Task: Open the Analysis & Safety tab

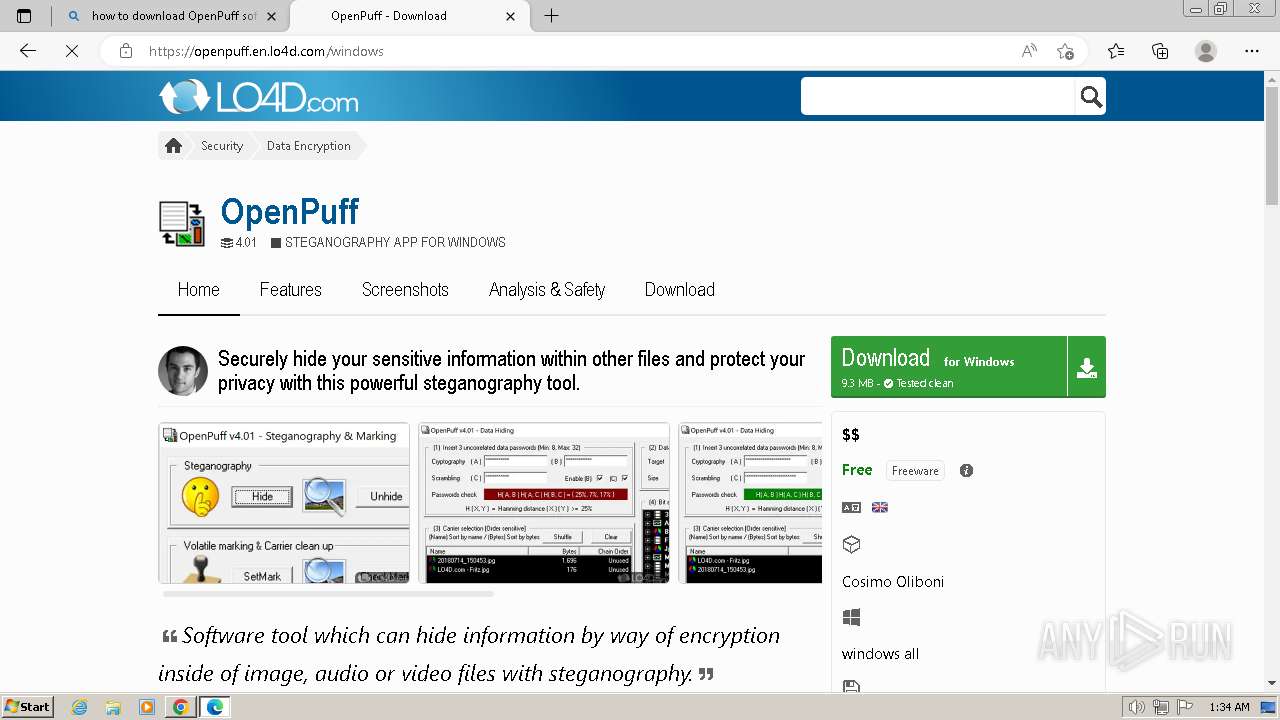Action: pyautogui.click(x=547, y=290)
